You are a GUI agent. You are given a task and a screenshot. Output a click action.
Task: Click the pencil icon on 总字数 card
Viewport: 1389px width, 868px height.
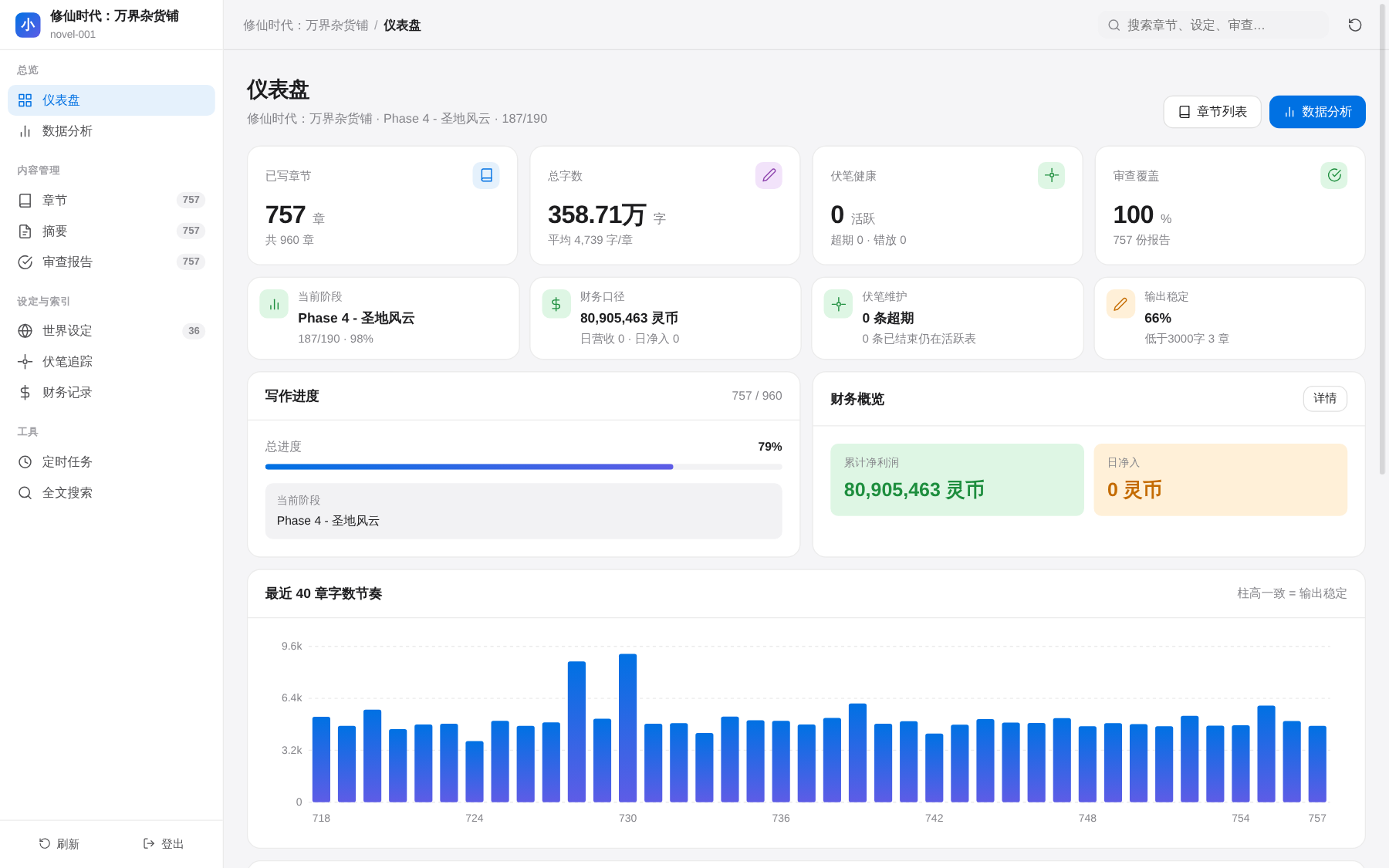click(x=769, y=175)
